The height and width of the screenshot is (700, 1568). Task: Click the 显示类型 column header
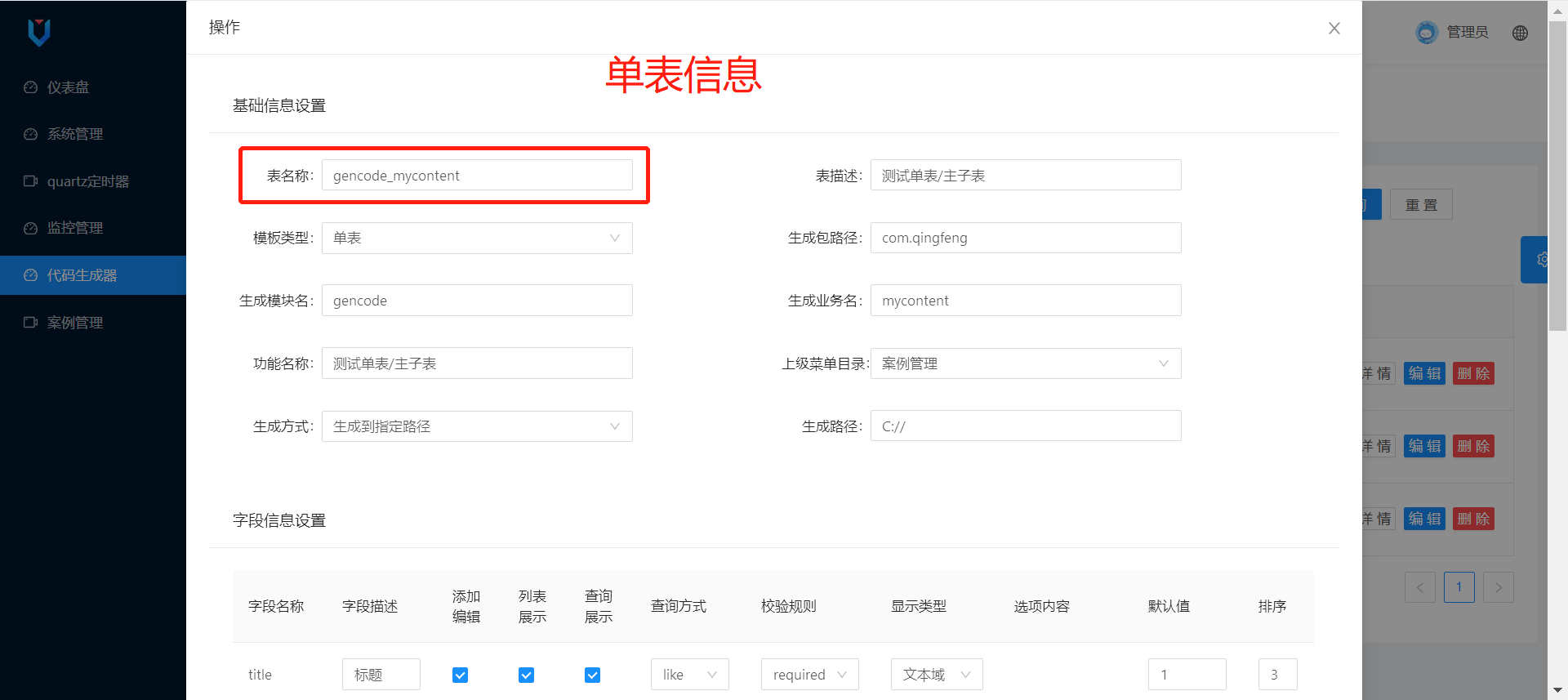click(919, 606)
